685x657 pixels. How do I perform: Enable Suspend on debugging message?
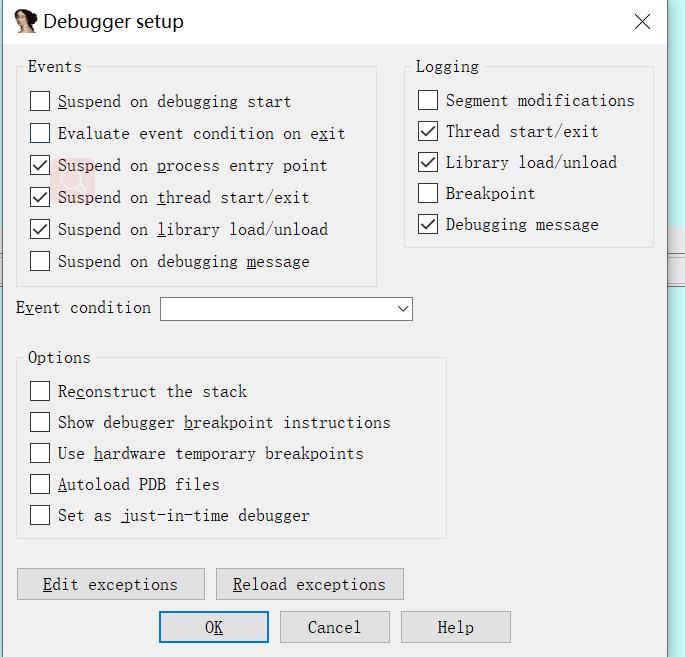40,261
